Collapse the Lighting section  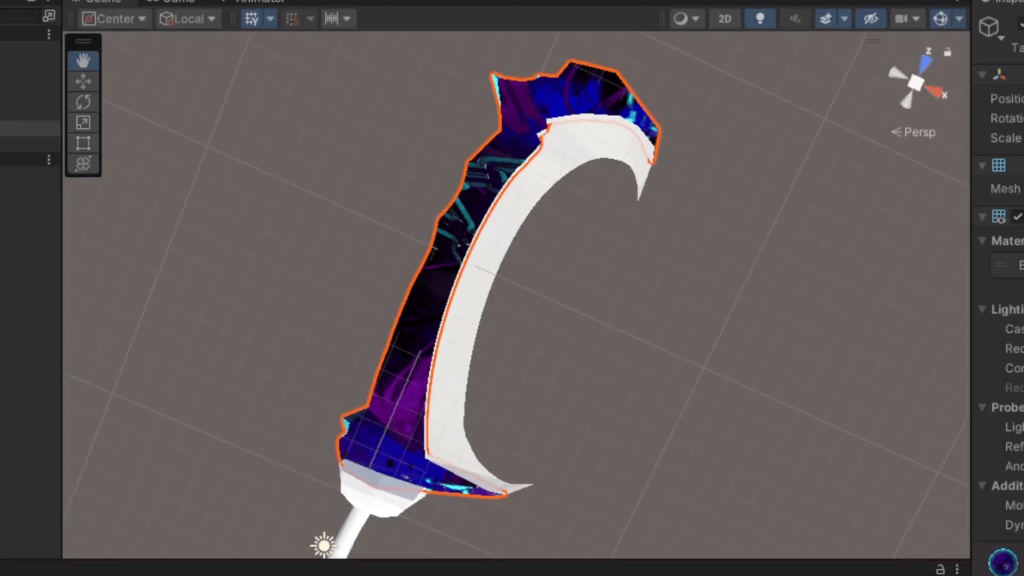click(982, 310)
